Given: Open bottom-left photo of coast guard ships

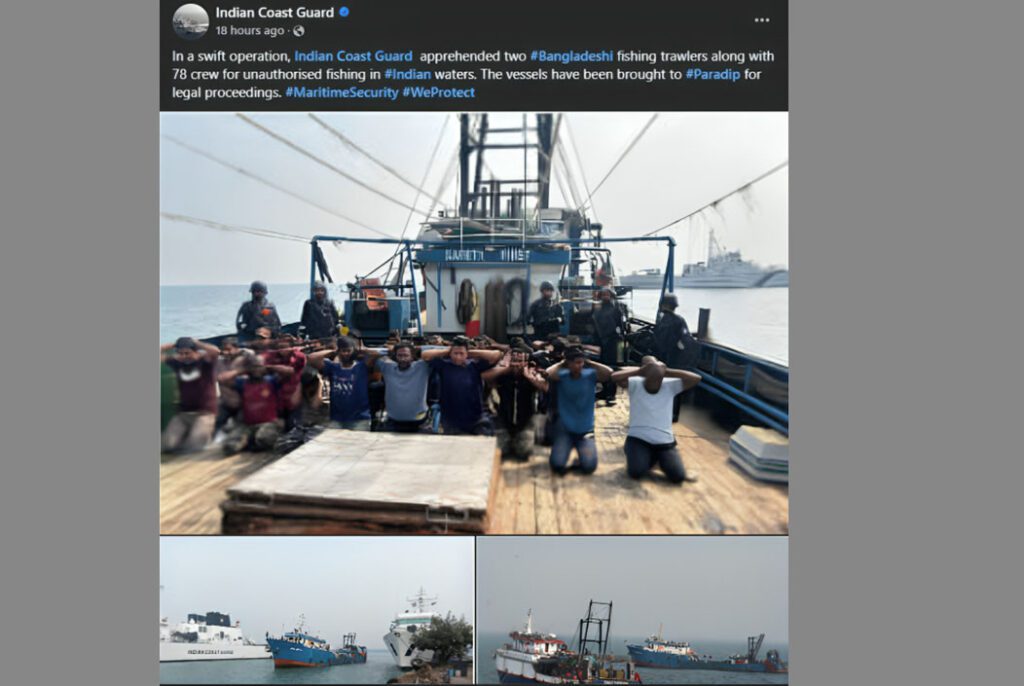Looking at the screenshot, I should tap(317, 610).
